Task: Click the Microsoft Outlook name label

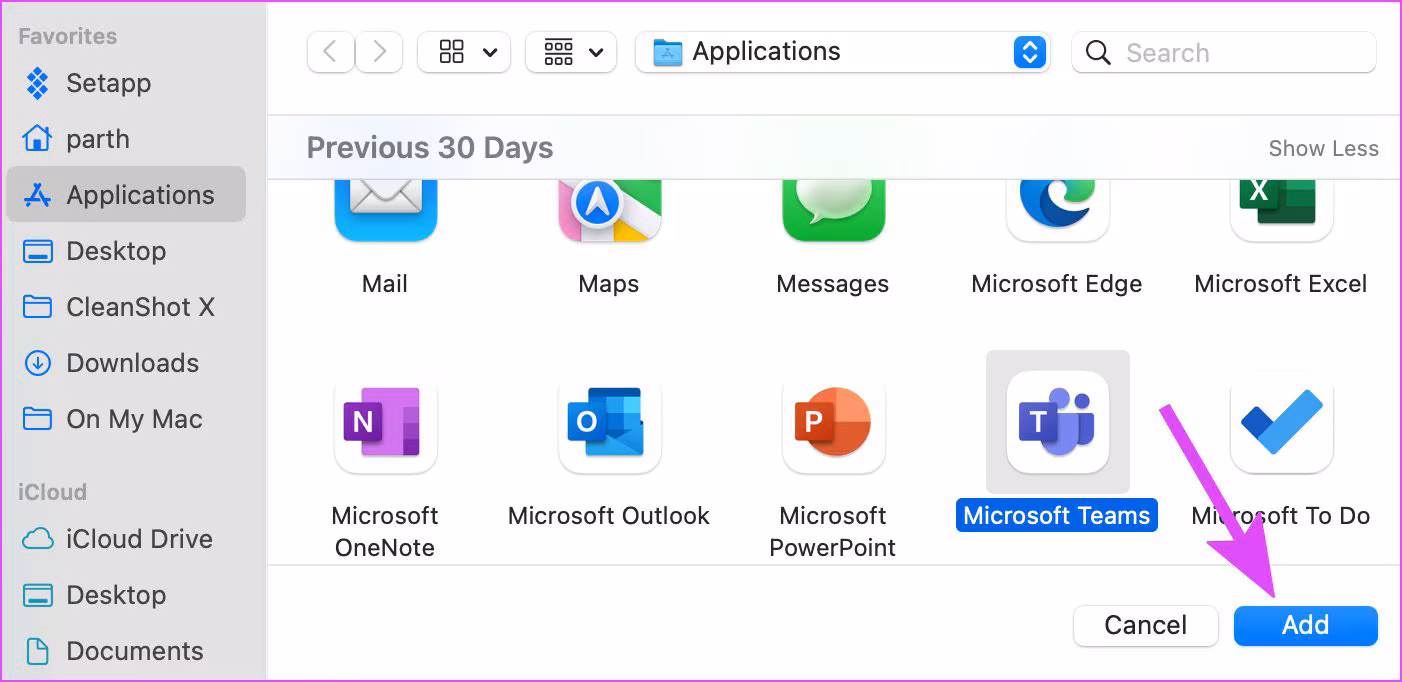Action: [x=609, y=515]
